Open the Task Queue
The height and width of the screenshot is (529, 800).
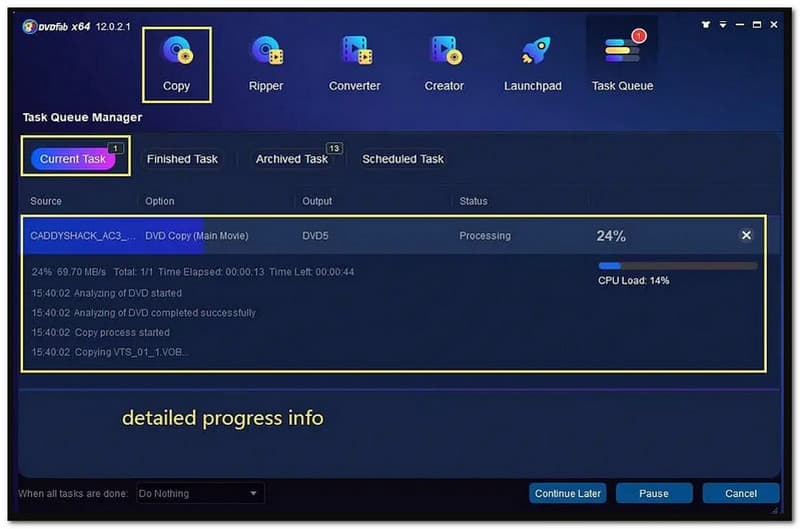[x=622, y=63]
